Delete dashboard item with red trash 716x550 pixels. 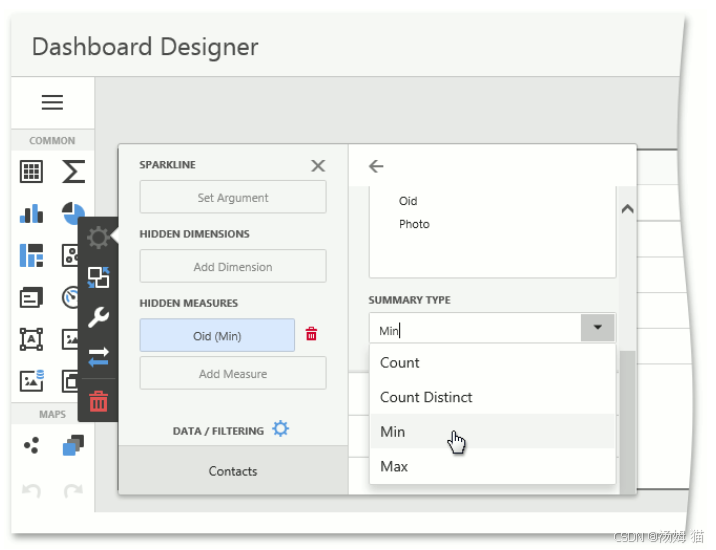pyautogui.click(x=98, y=401)
